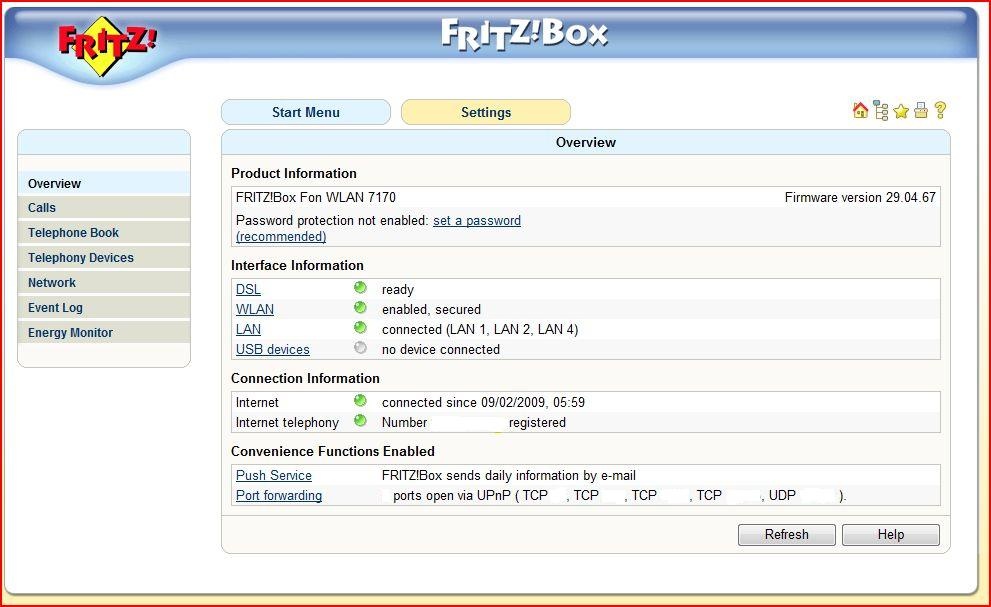Open the site map tree icon
The width and height of the screenshot is (991, 607).
point(880,111)
